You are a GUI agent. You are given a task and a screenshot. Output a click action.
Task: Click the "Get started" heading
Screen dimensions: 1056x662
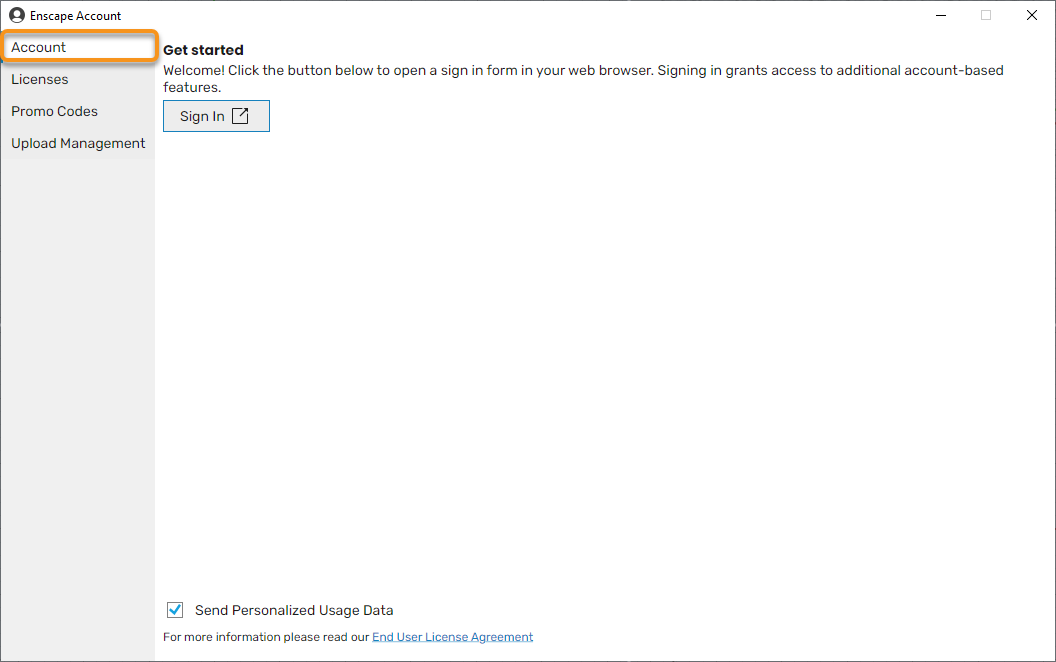pos(203,50)
